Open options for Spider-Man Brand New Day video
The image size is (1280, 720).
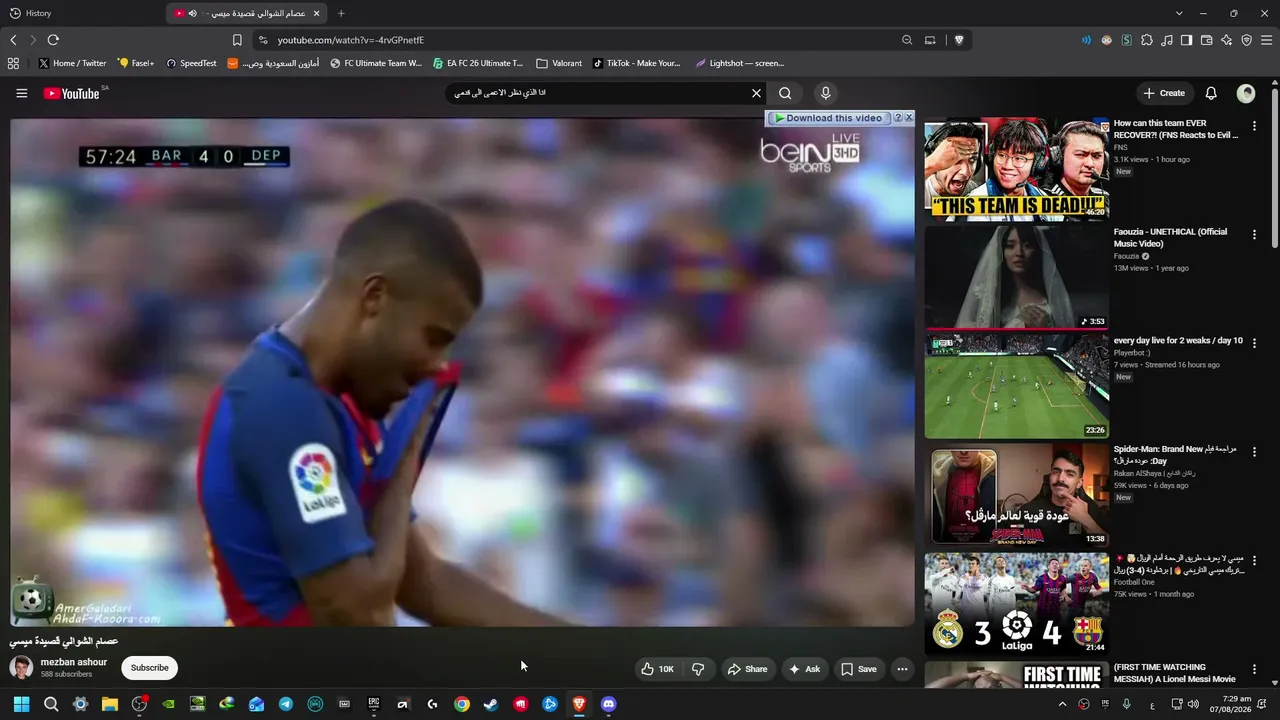1254,452
